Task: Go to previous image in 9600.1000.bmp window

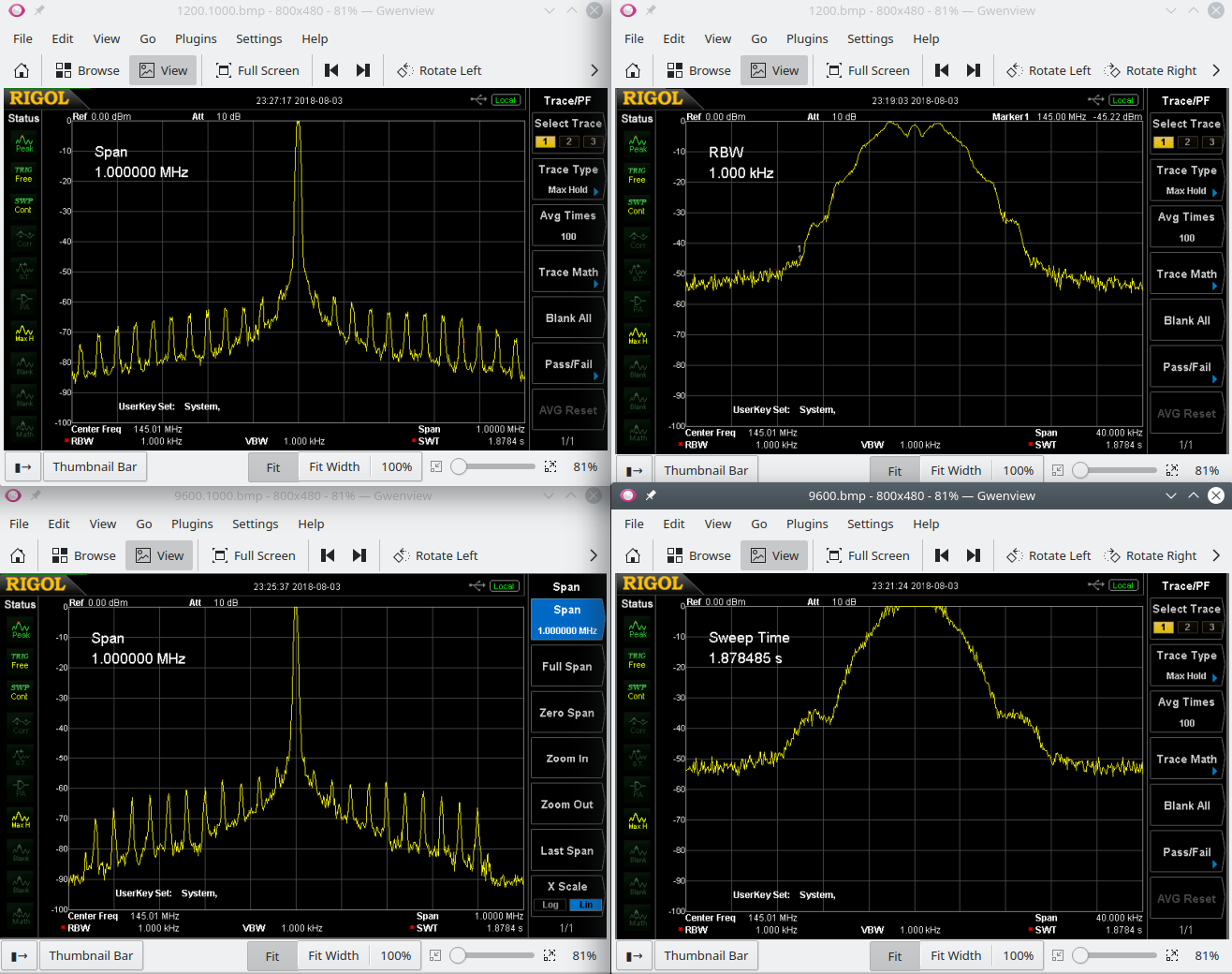Action: (x=328, y=555)
